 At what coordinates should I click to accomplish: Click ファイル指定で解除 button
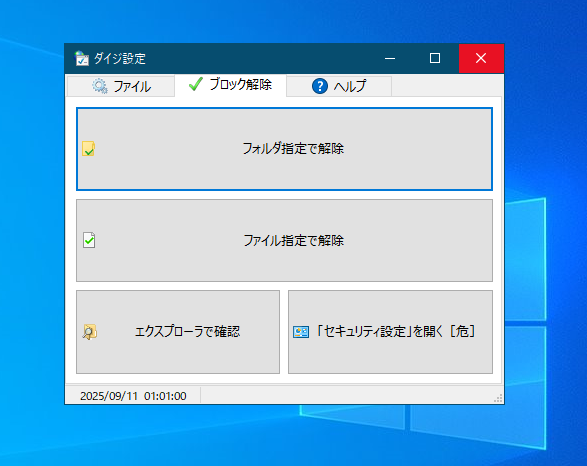(284, 240)
